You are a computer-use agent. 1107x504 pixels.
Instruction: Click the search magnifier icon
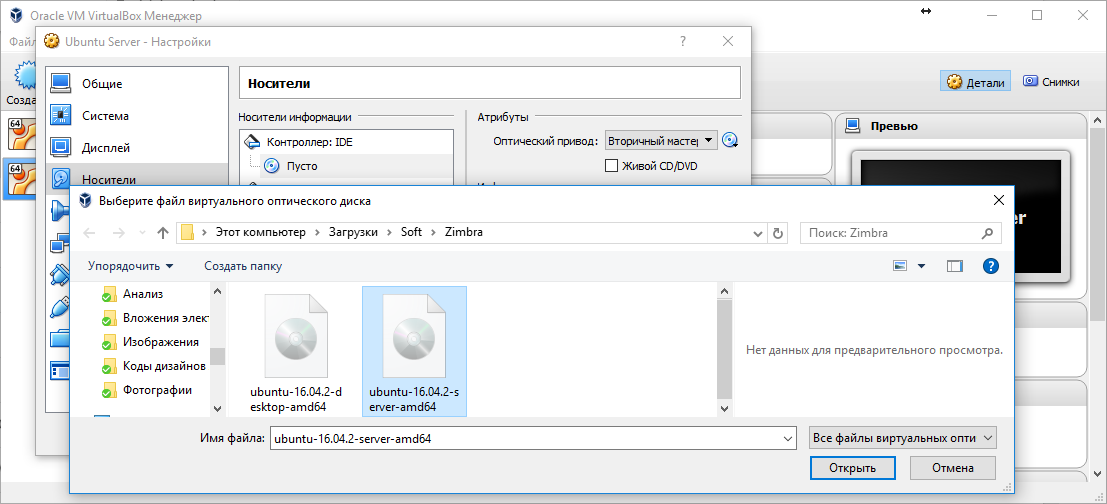[987, 233]
